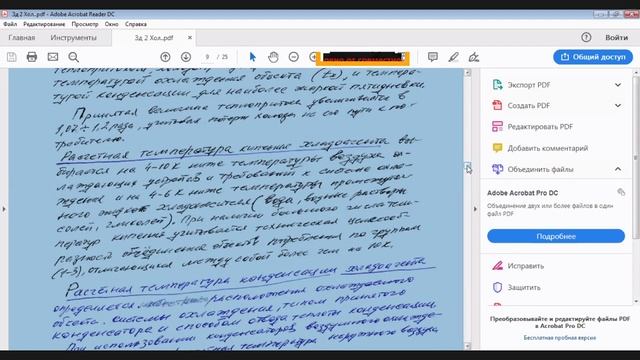The height and width of the screenshot is (360, 640).
Task: Open the Окно menu
Action: click(111, 24)
